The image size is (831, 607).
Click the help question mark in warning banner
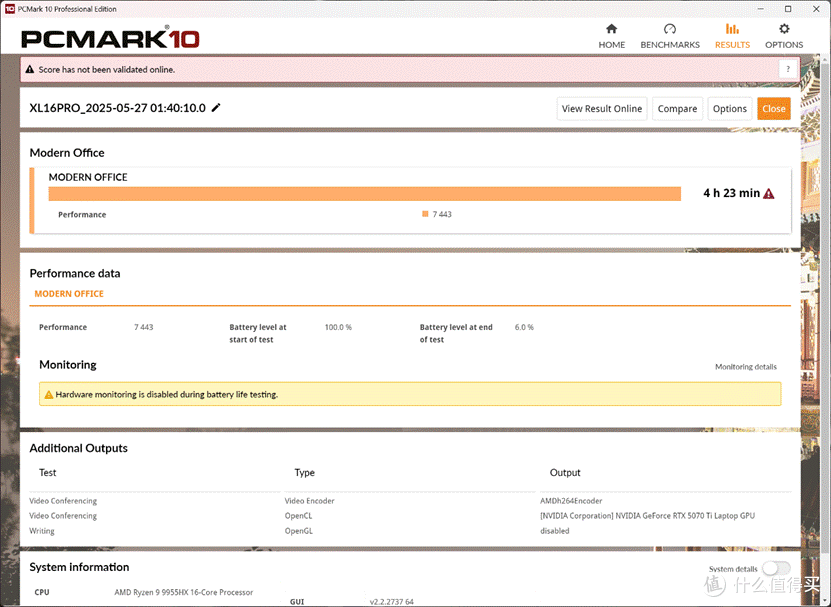788,69
